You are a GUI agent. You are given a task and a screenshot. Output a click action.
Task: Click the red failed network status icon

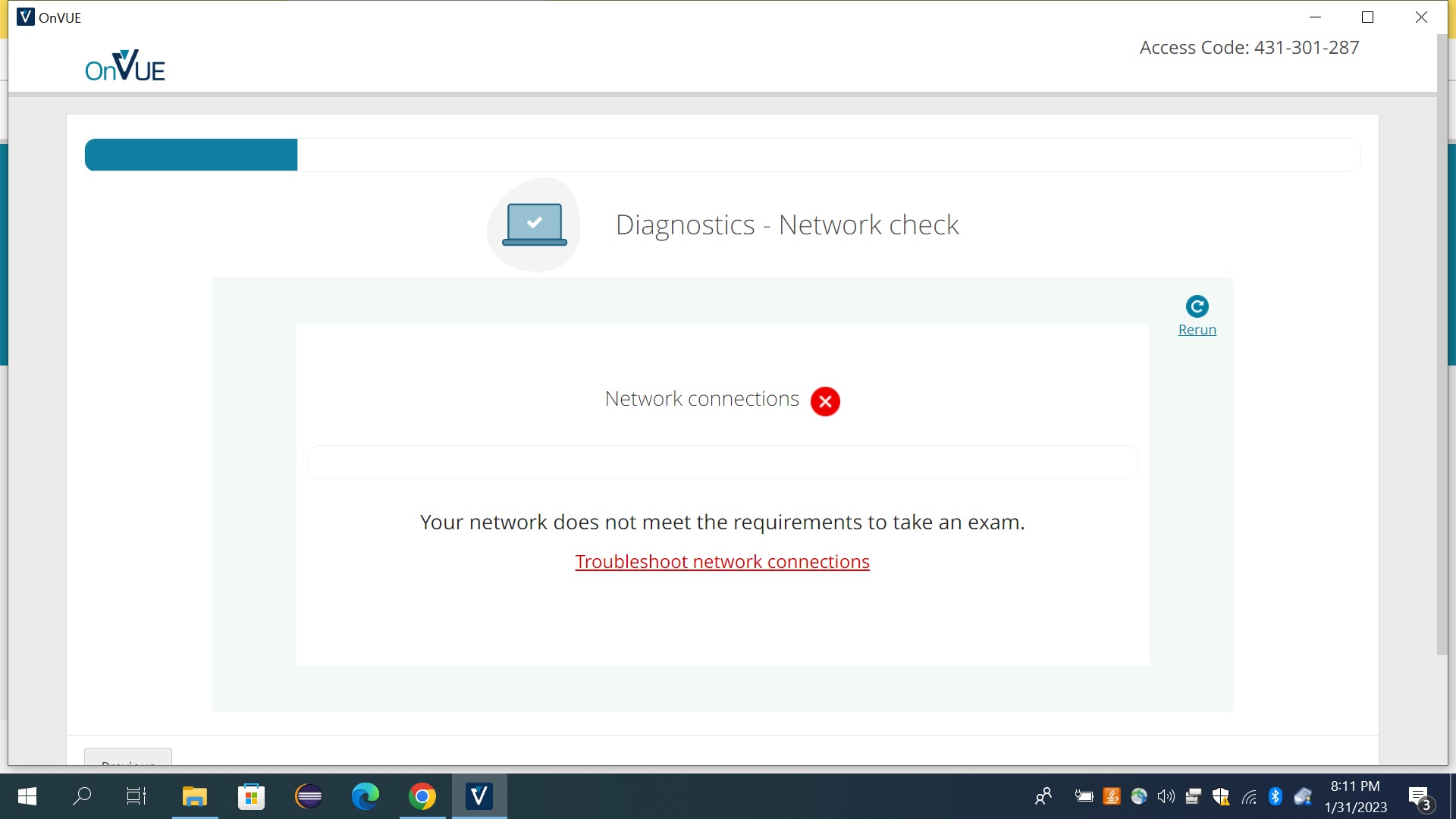825,401
